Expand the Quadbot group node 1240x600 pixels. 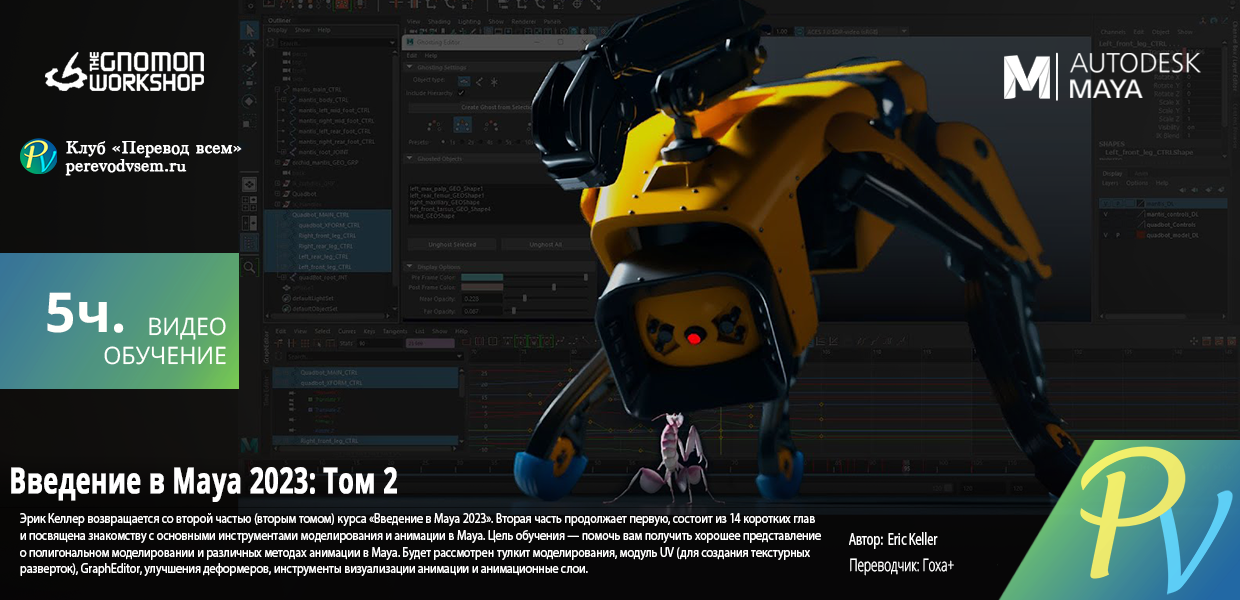[277, 193]
